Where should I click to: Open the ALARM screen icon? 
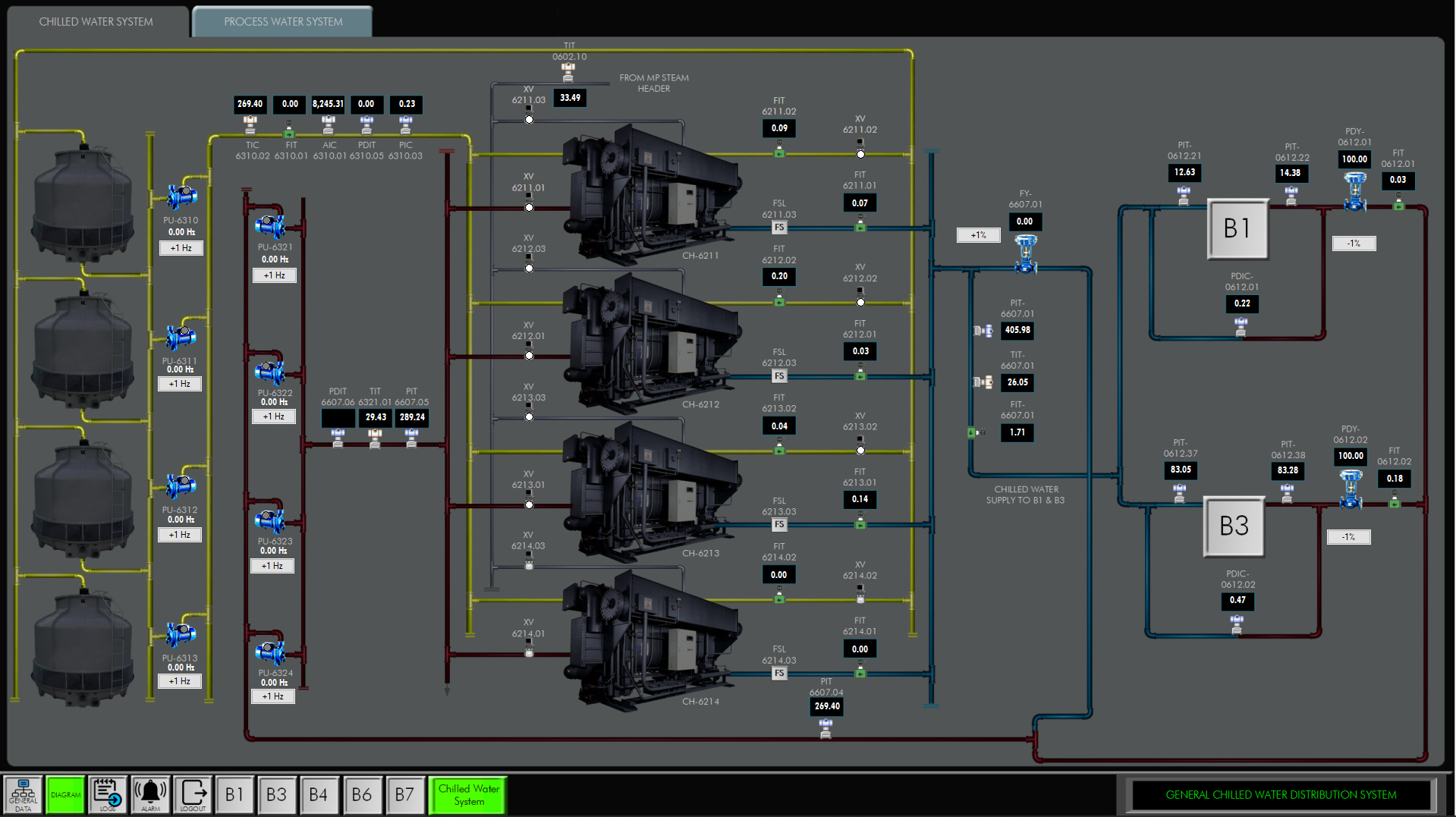tap(150, 794)
